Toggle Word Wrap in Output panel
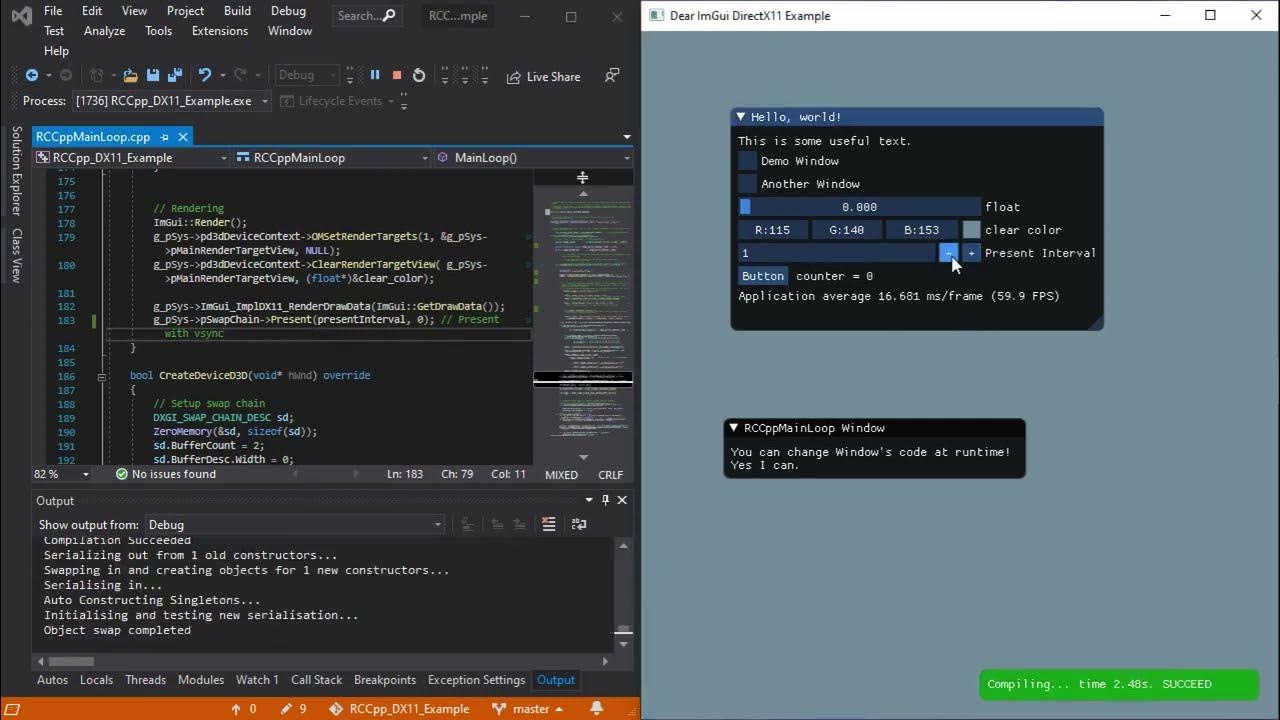 [x=579, y=524]
